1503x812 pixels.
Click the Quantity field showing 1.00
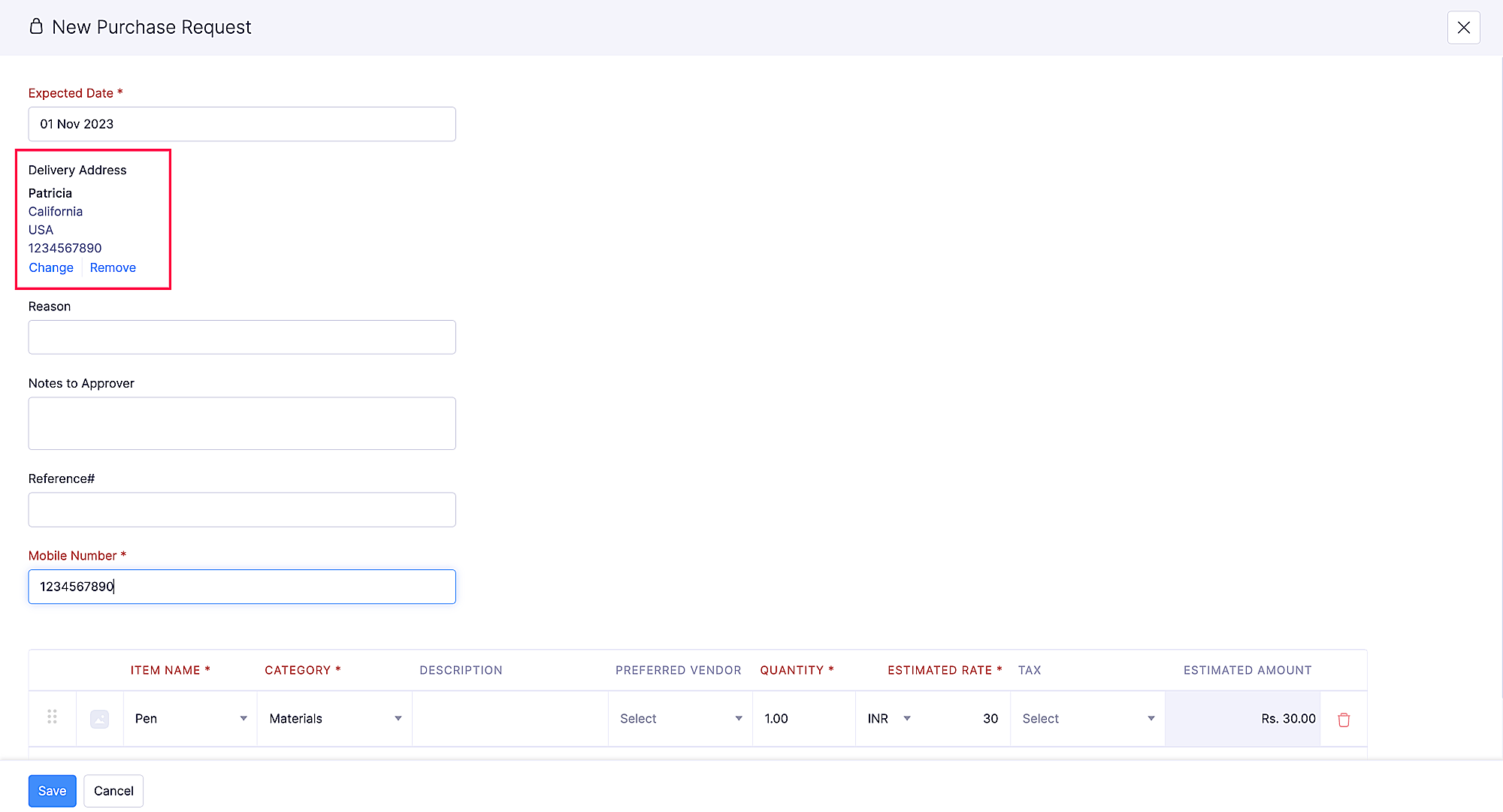[803, 719]
